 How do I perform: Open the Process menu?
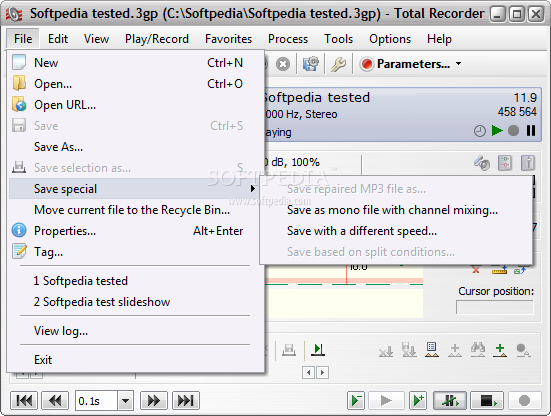point(288,39)
